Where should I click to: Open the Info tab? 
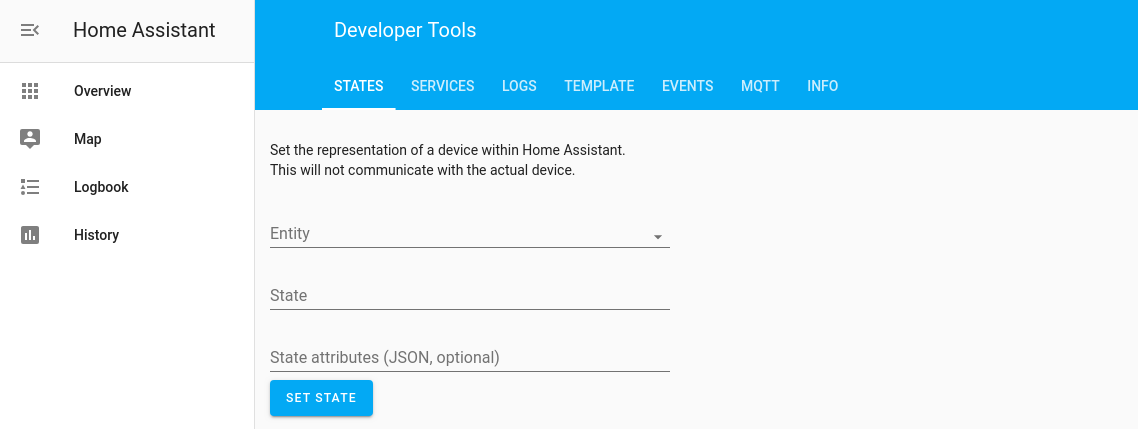point(822,86)
